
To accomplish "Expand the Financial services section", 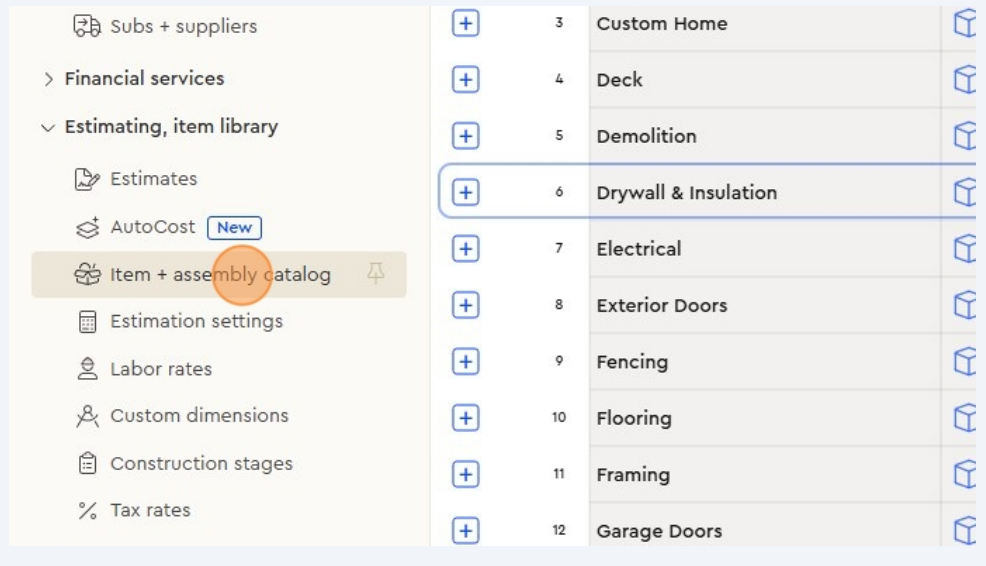I will [x=48, y=79].
